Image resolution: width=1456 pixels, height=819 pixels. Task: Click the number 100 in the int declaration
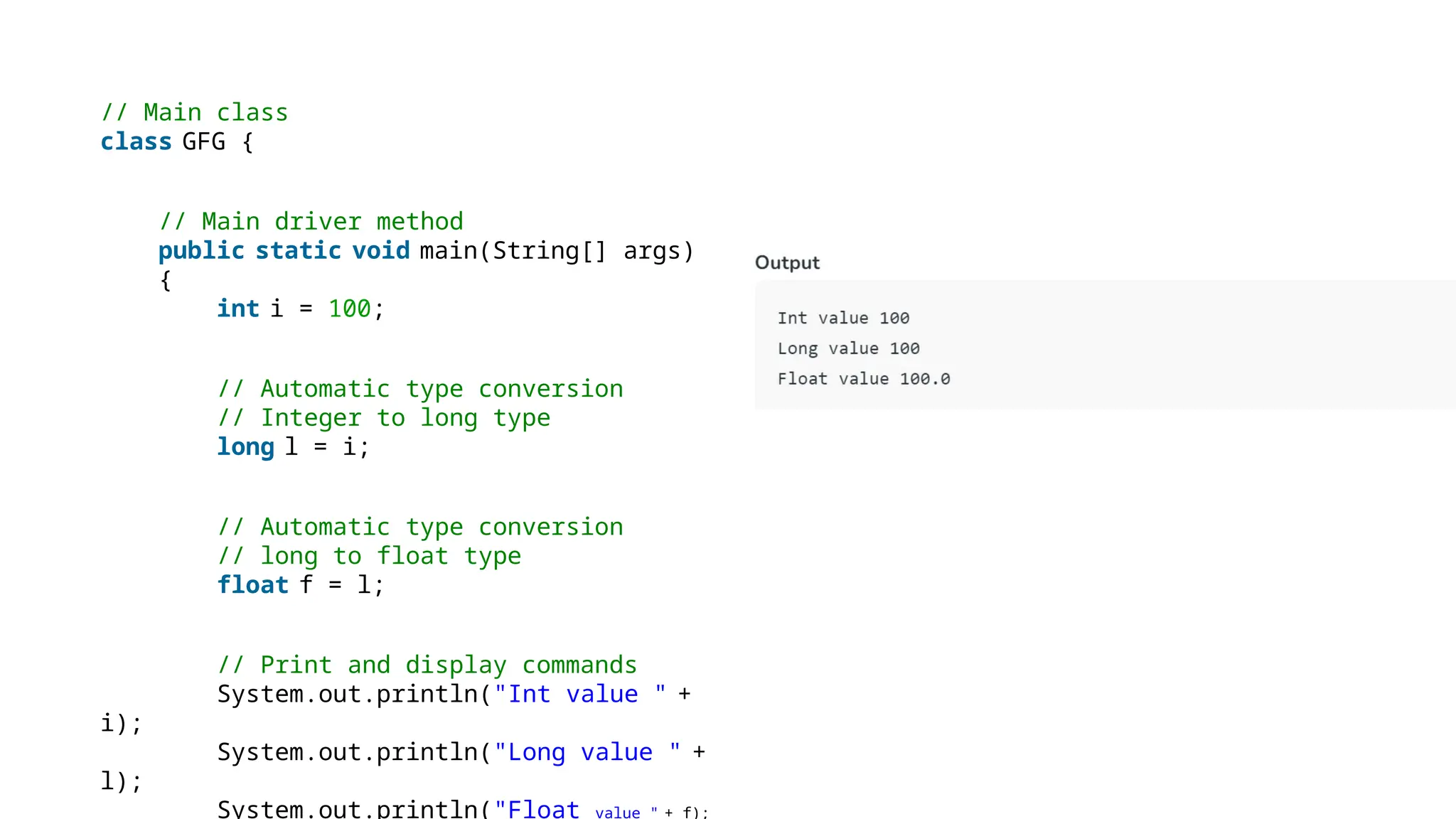(349, 309)
